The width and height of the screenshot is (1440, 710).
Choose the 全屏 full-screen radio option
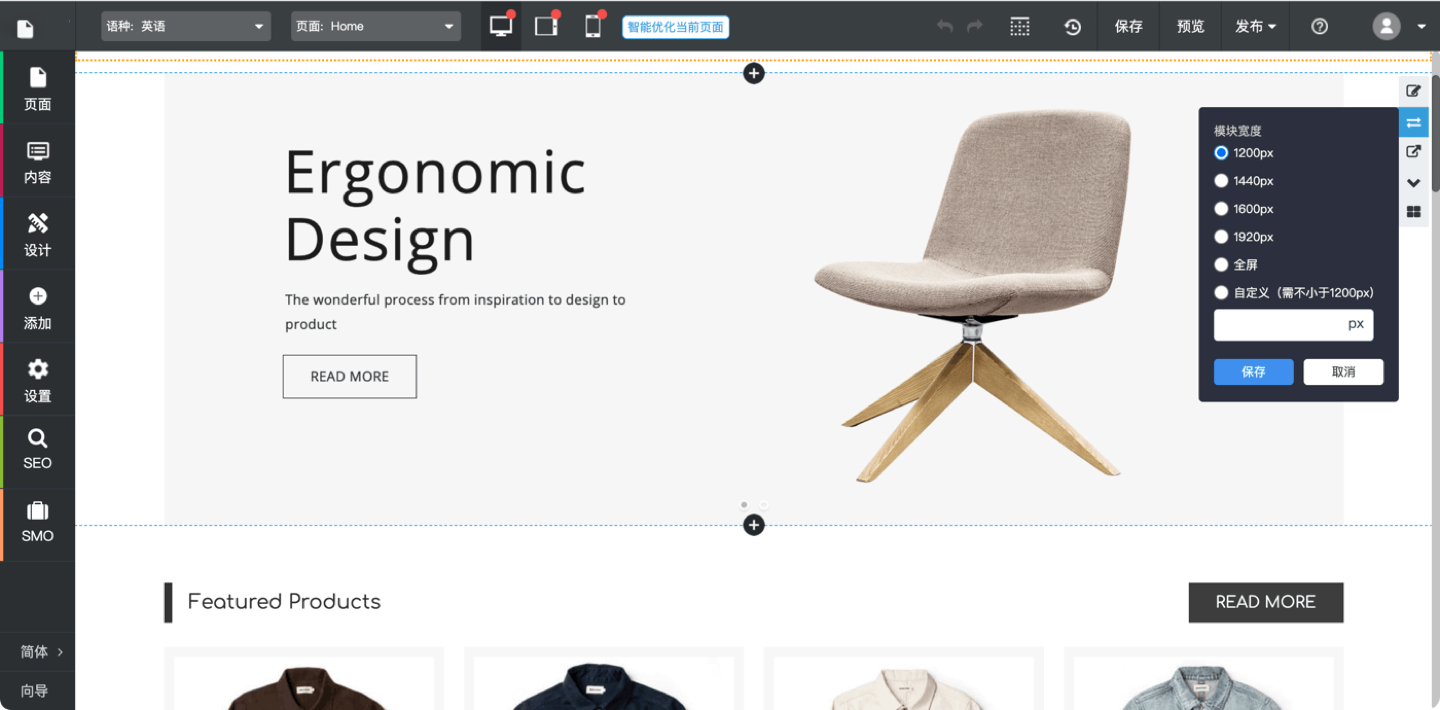[x=1221, y=265]
